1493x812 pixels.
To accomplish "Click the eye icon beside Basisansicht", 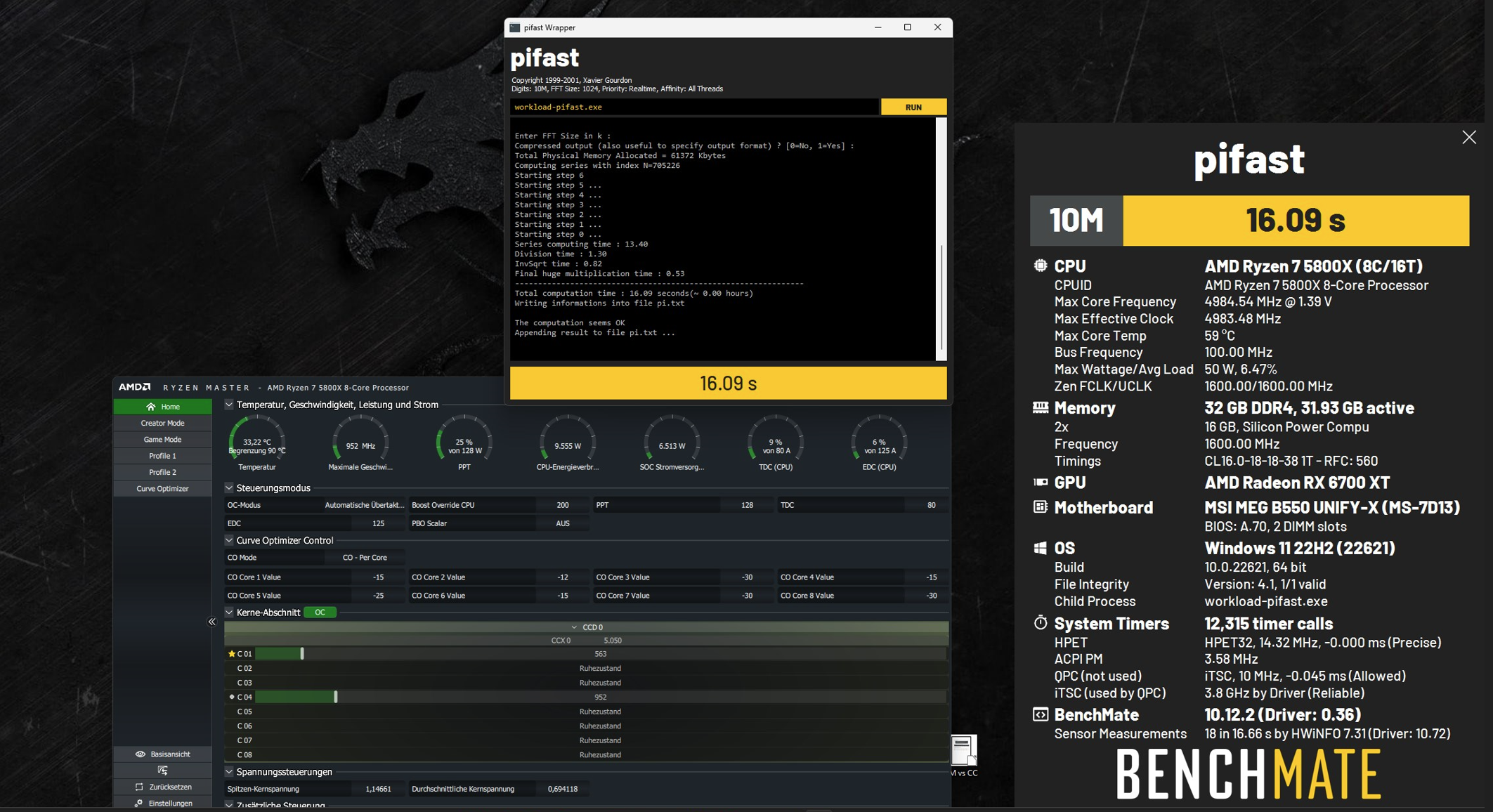I will pyautogui.click(x=140, y=754).
